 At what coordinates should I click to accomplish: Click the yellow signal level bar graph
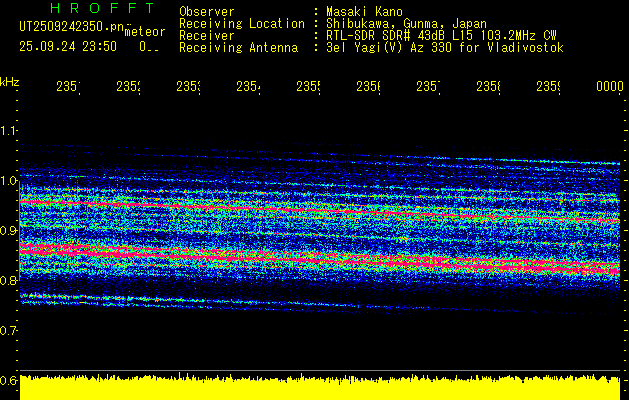point(320,387)
